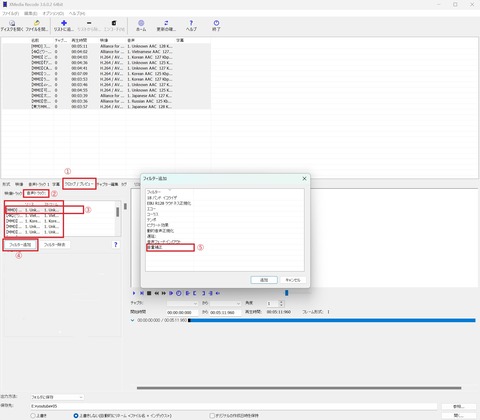Open the チャプター dropdown
Image resolution: width=480 pixels, height=420 pixels.
[x=182, y=304]
